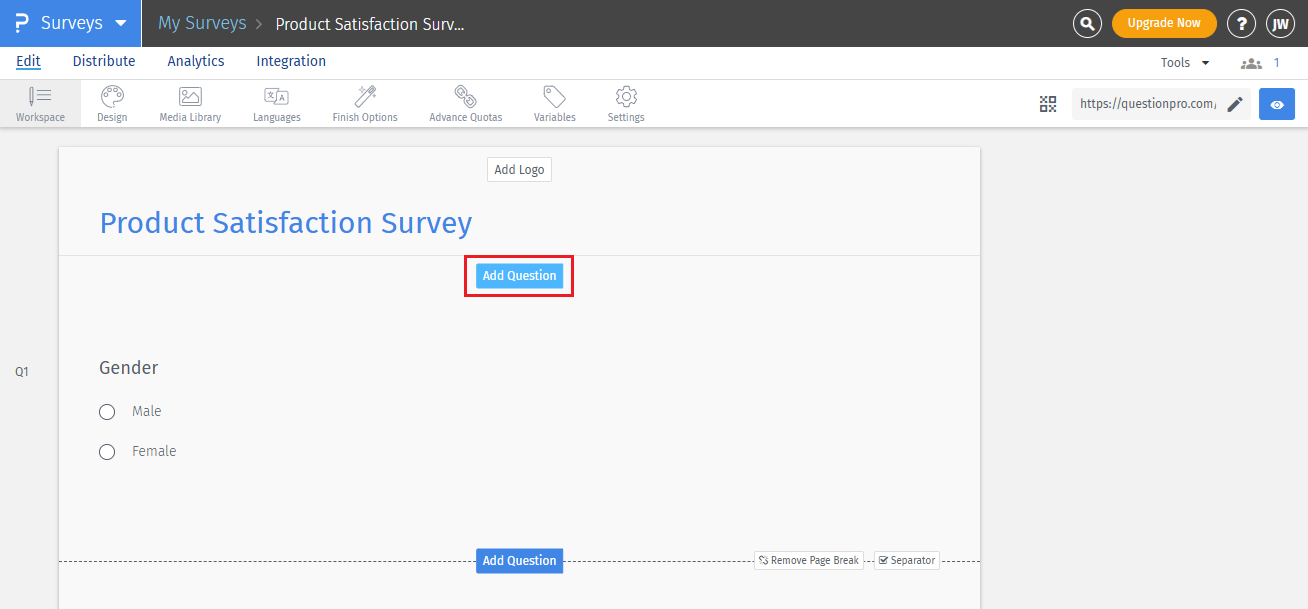Screen dimensions: 1308x609
Task: Click the Add Logo button
Action: 519,169
